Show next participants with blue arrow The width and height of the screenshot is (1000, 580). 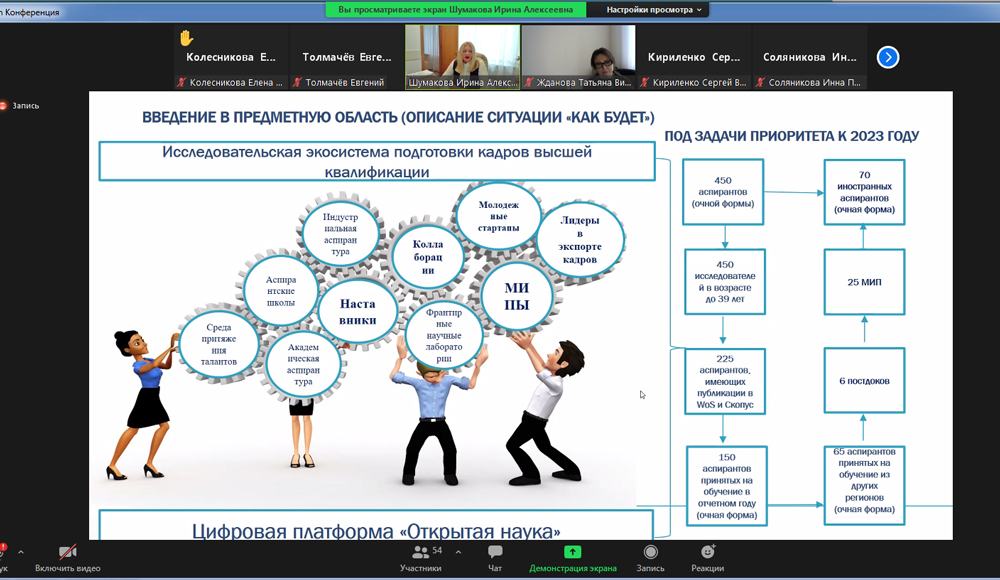887,57
